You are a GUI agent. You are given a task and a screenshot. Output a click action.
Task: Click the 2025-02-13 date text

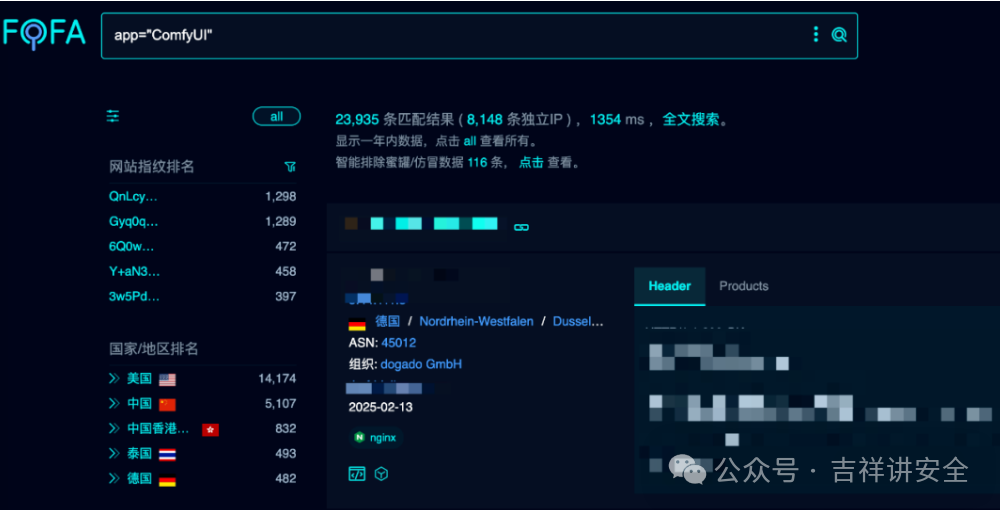381,407
